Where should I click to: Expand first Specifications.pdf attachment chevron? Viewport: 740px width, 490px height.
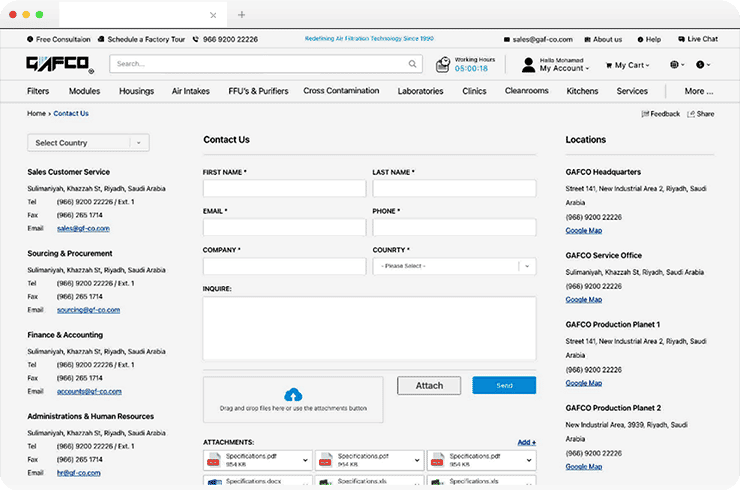[305, 460]
